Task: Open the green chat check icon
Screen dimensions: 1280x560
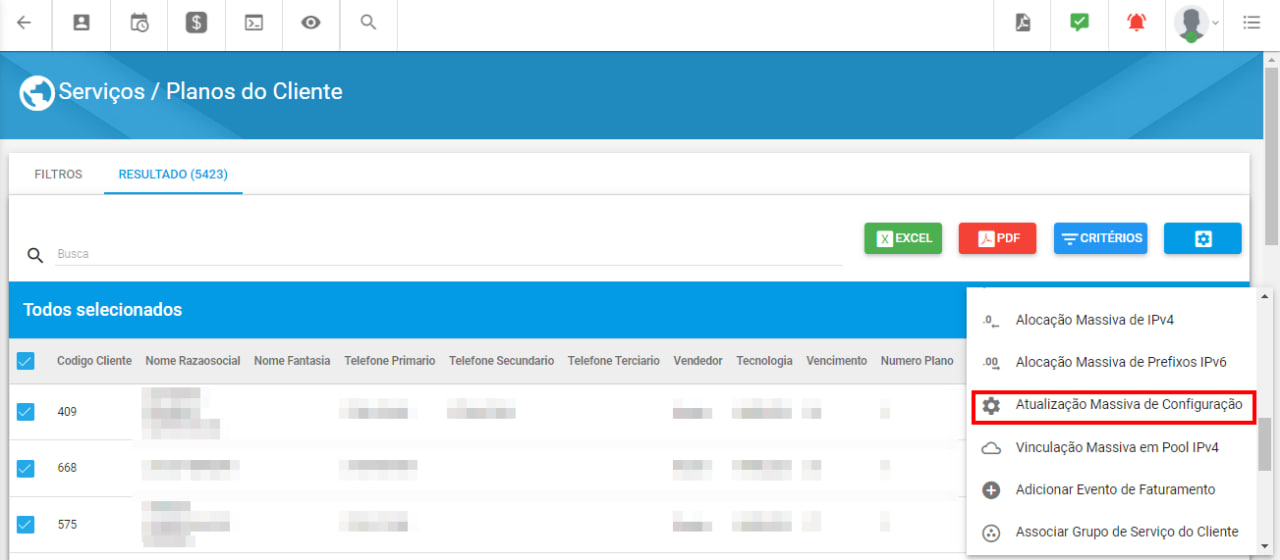Action: pos(1079,22)
